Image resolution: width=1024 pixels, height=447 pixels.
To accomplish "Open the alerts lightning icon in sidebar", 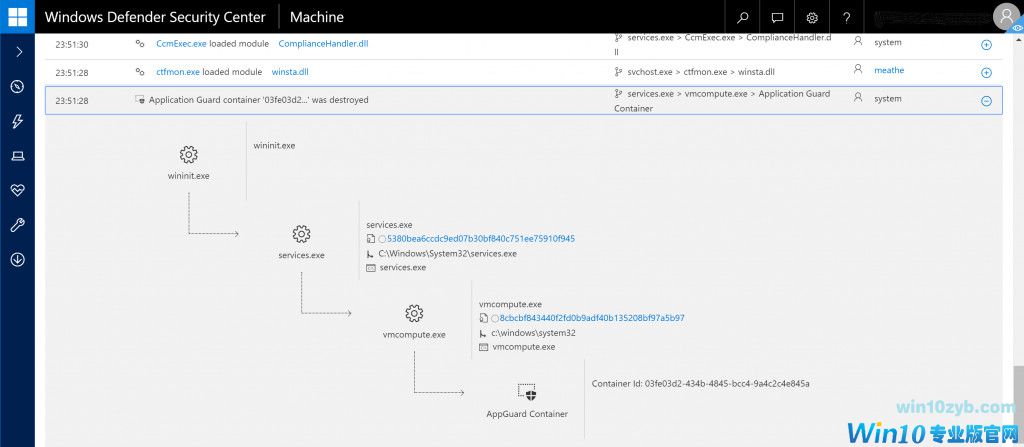I will point(18,121).
